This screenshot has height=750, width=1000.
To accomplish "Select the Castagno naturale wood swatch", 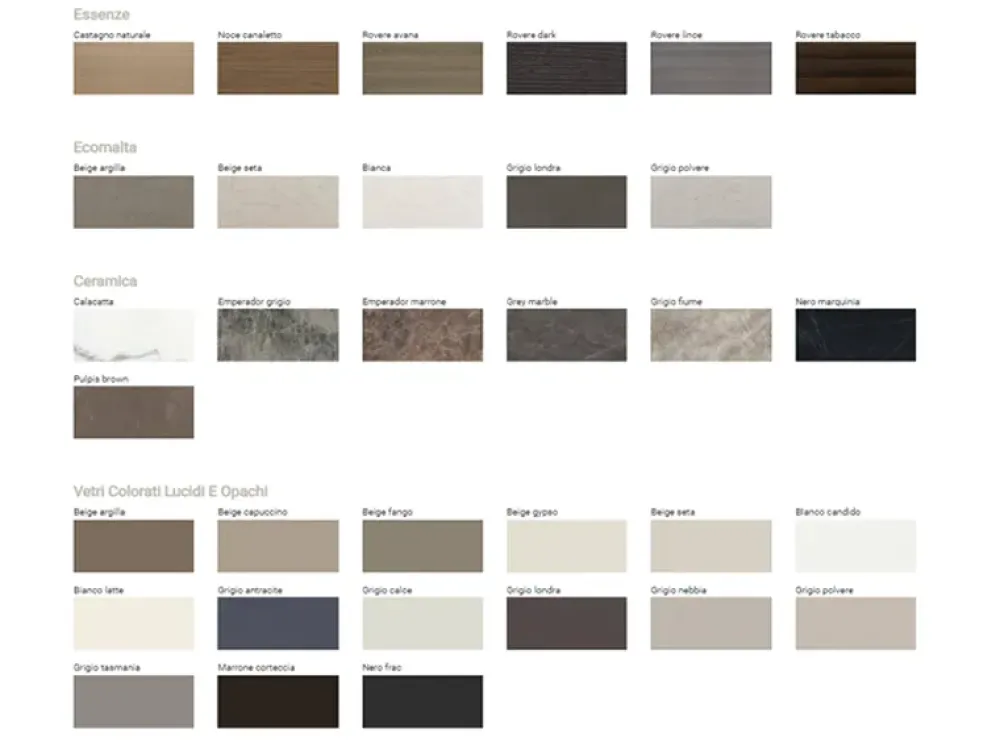I will [x=133, y=68].
